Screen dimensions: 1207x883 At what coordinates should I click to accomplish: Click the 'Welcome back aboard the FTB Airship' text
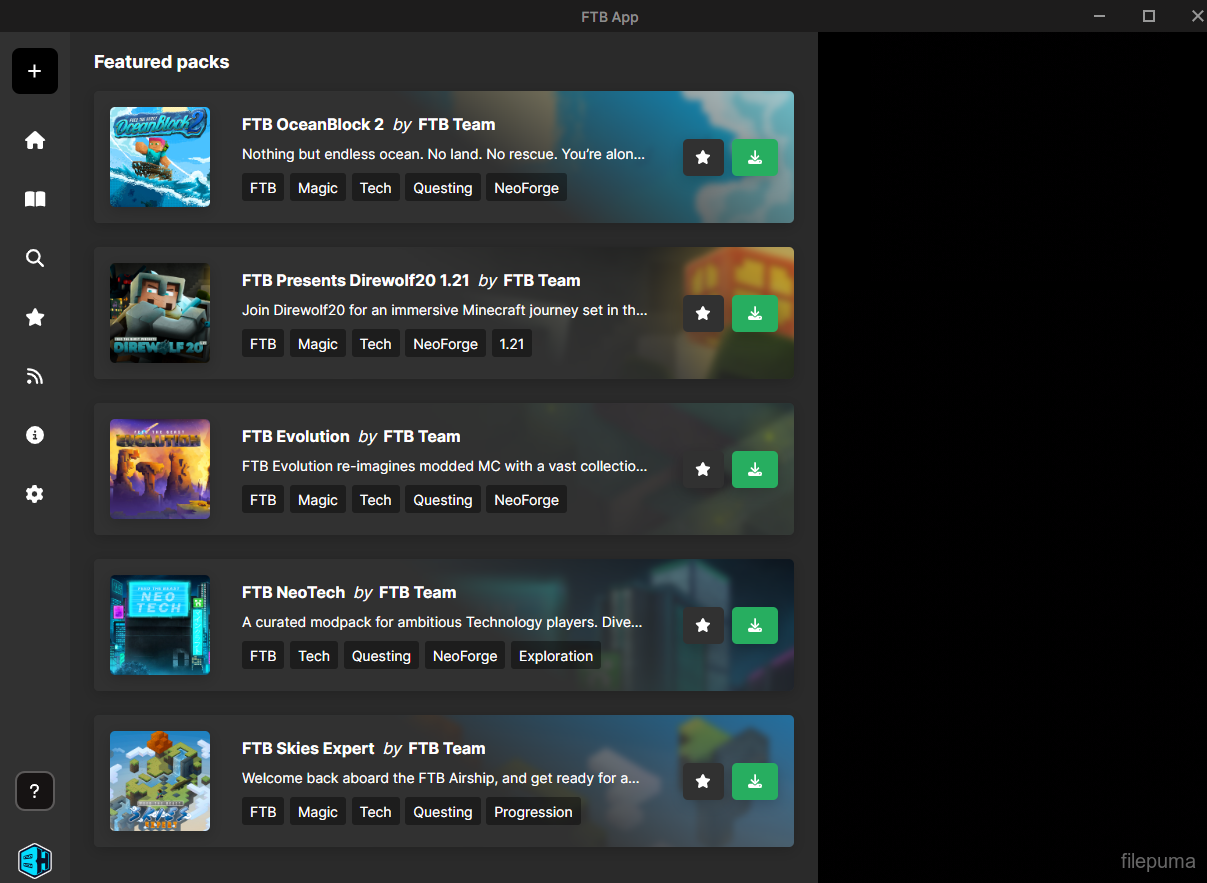click(441, 778)
